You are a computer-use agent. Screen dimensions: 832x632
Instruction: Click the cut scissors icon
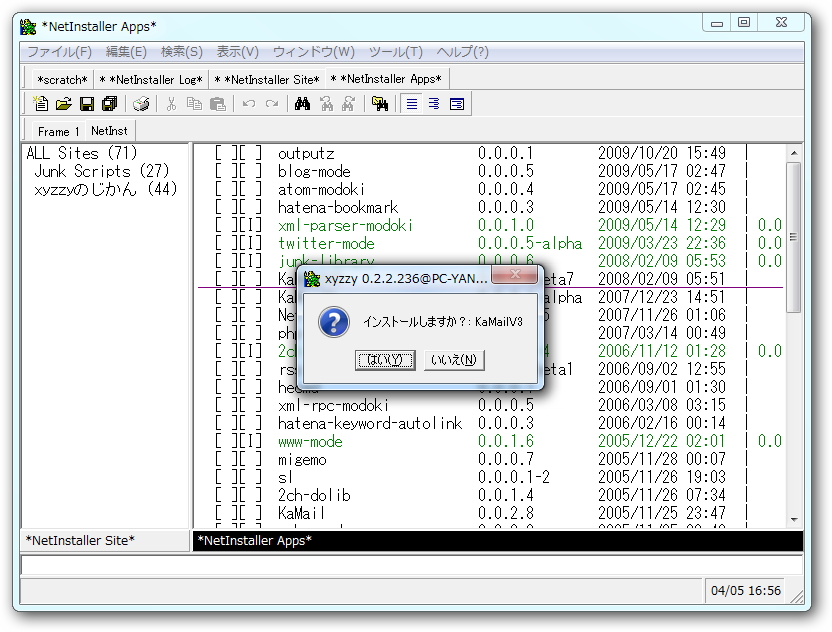(171, 103)
